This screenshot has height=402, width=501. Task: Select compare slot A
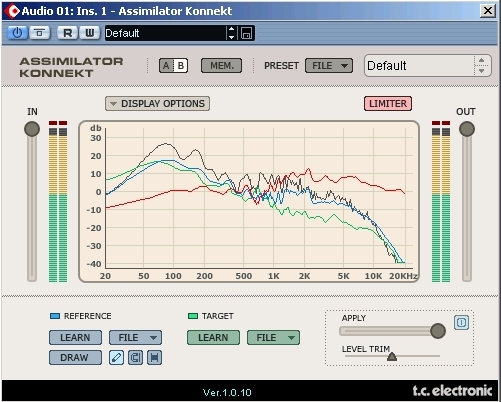click(x=166, y=65)
